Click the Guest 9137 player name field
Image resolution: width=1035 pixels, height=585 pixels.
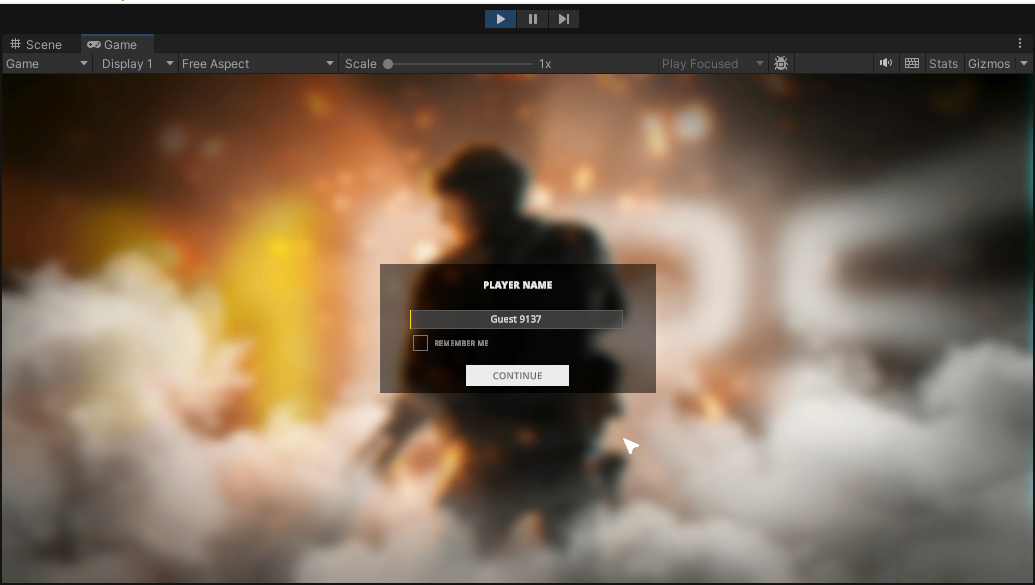[x=516, y=319]
